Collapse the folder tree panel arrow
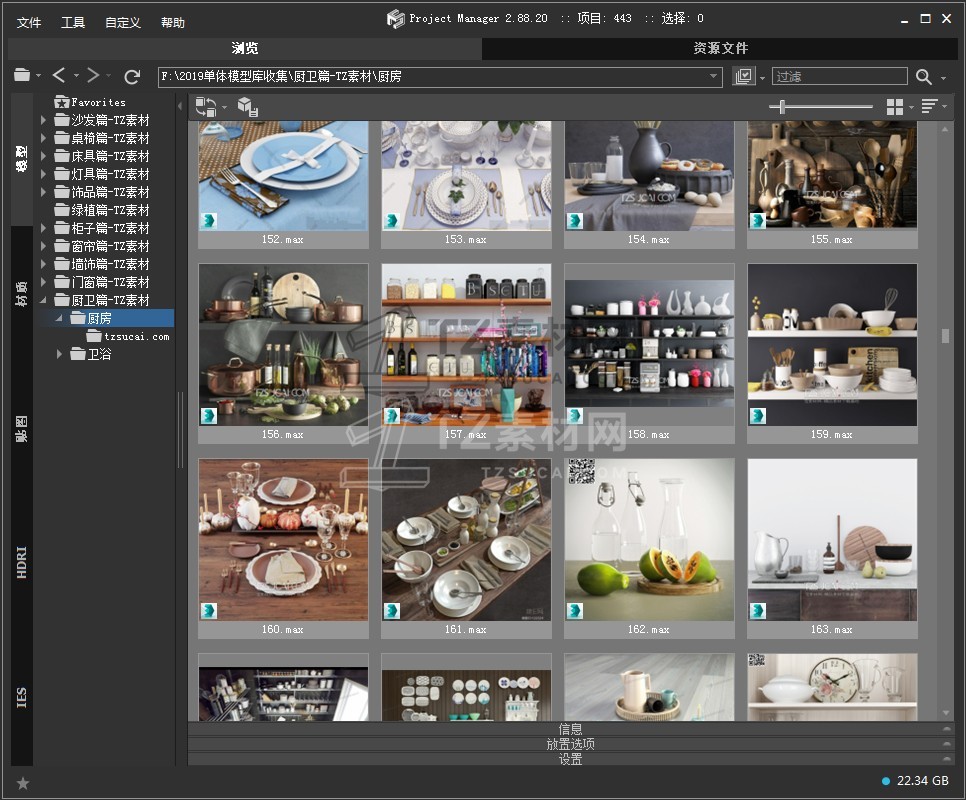The width and height of the screenshot is (966, 800). pyautogui.click(x=181, y=107)
